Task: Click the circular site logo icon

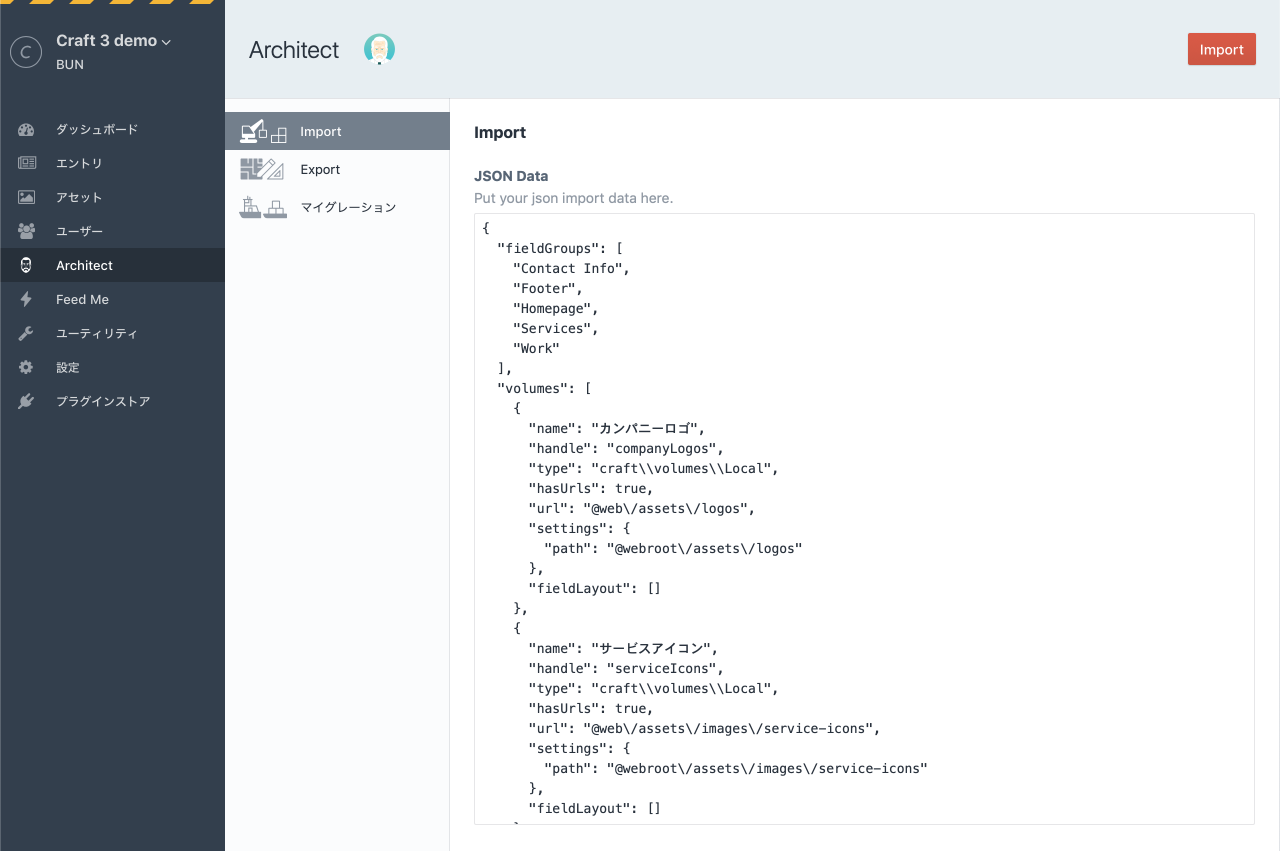Action: (x=26, y=52)
